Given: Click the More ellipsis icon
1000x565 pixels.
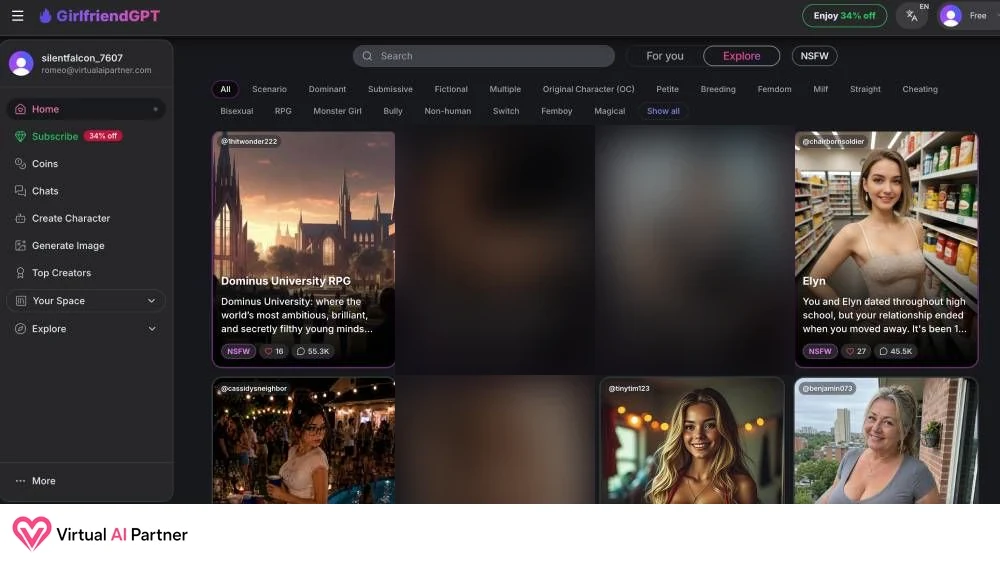Looking at the screenshot, I should pyautogui.click(x=20, y=481).
